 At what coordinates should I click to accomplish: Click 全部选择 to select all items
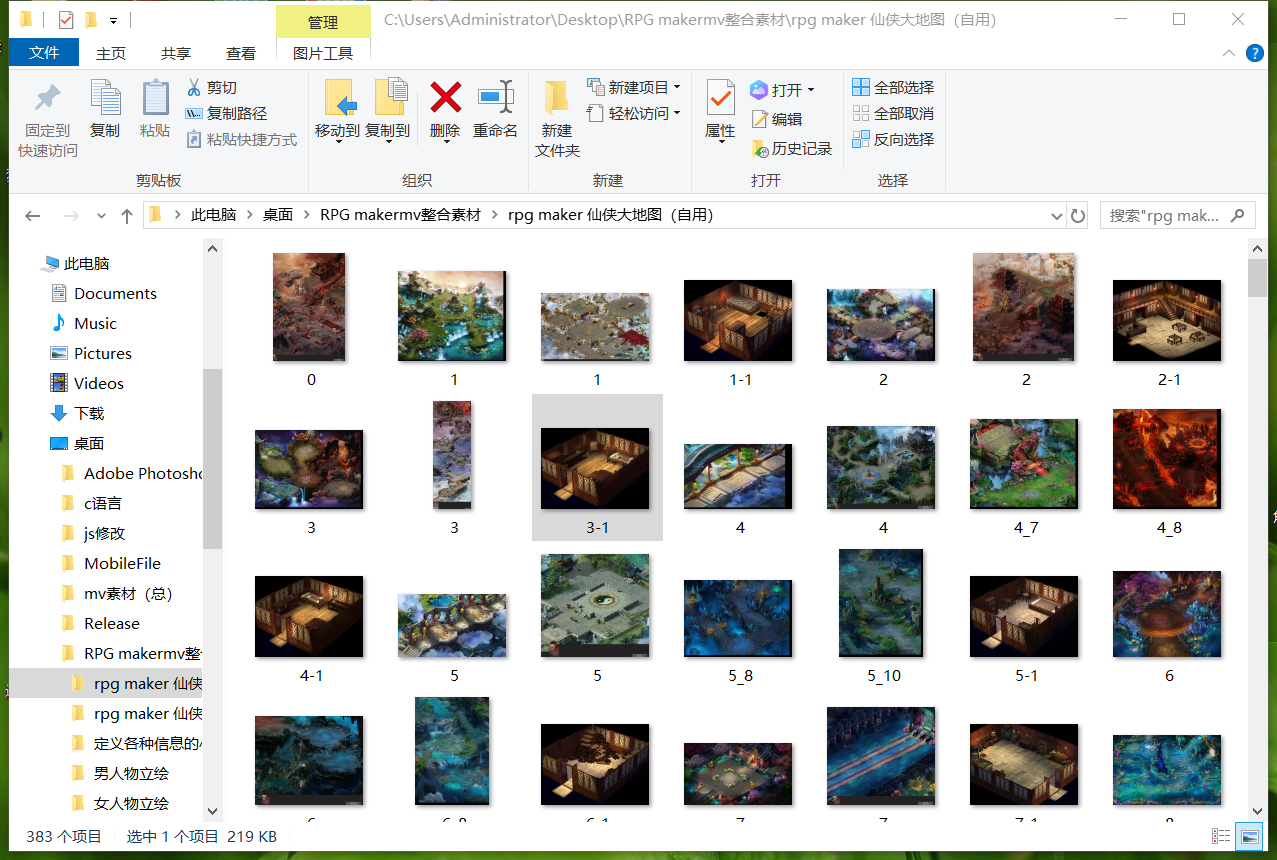coord(893,88)
